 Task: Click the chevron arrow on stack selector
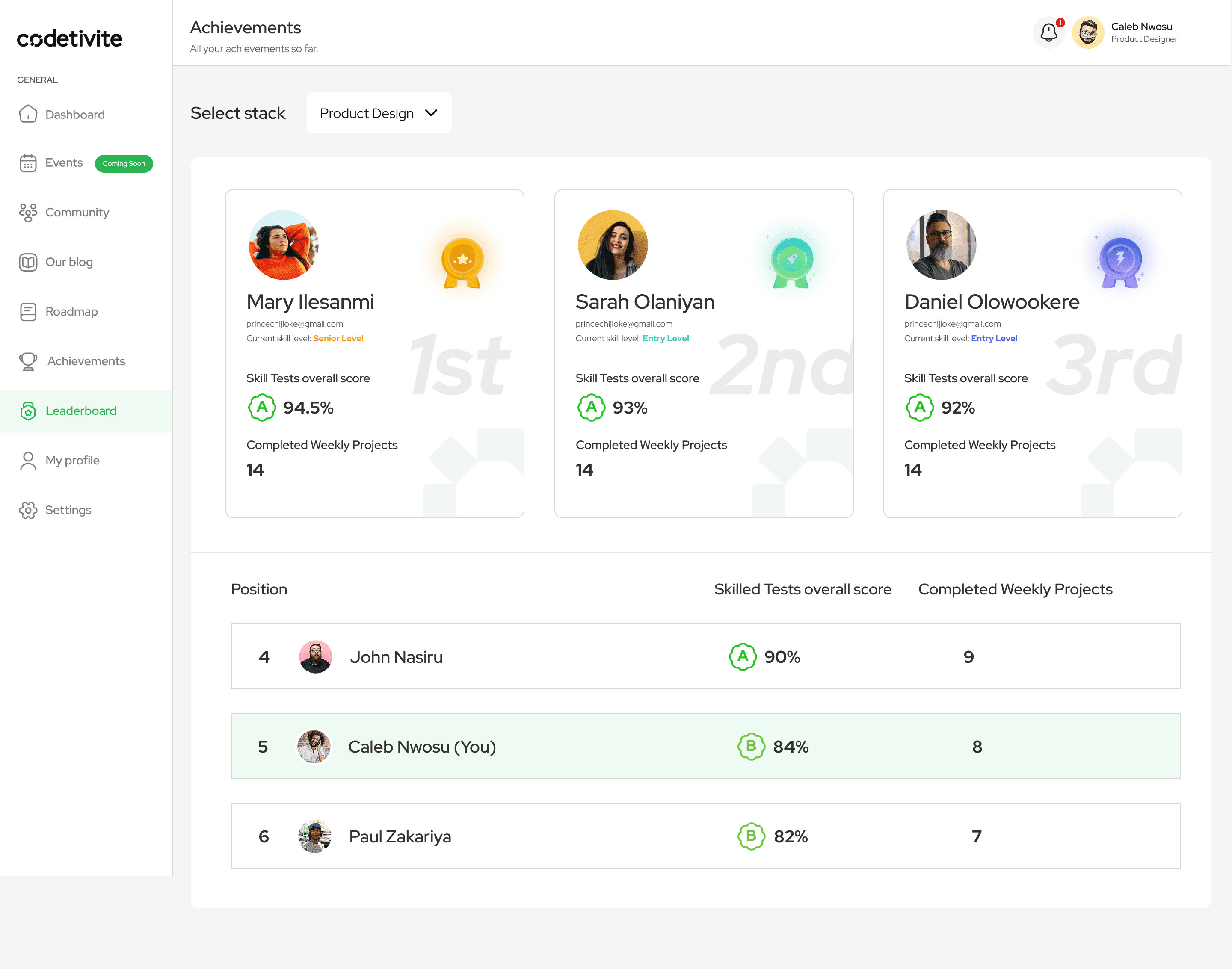(x=431, y=113)
